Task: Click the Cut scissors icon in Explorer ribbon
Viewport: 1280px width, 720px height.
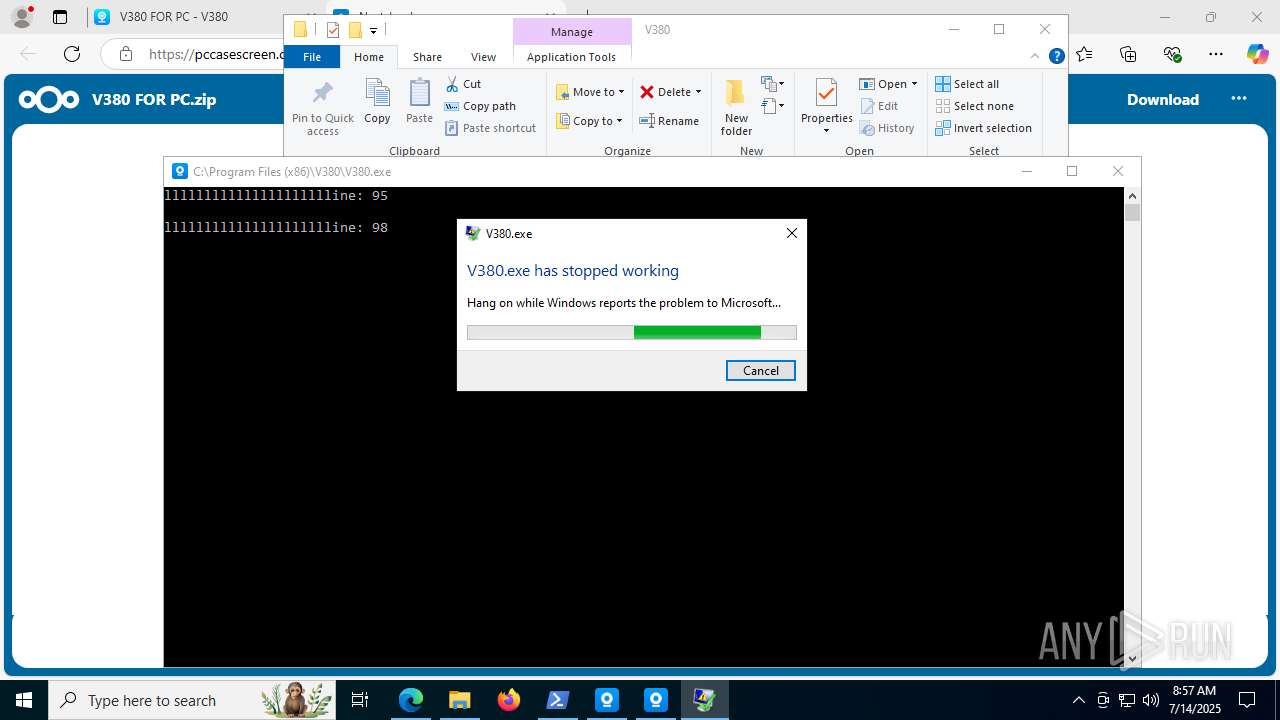Action: coord(452,84)
